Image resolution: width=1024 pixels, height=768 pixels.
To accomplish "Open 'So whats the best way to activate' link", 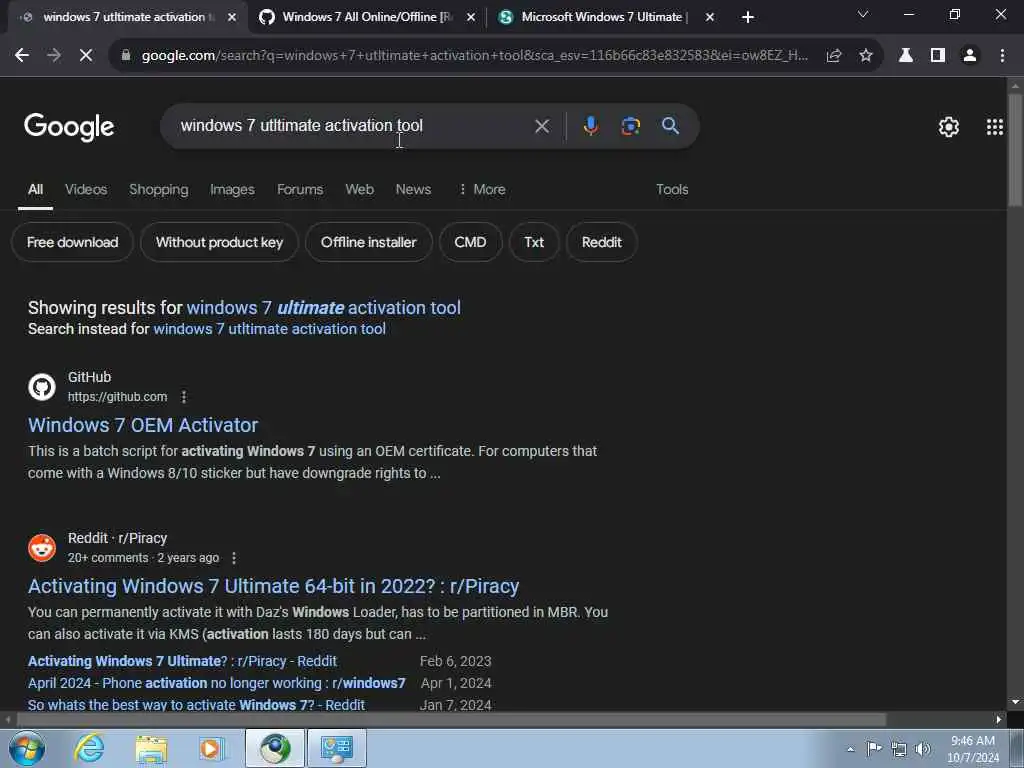I will point(197,705).
